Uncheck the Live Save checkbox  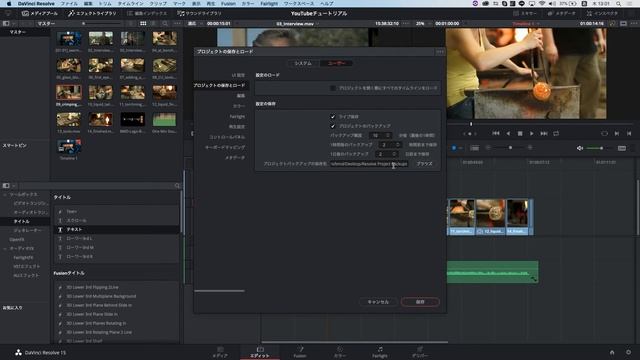[333, 117]
